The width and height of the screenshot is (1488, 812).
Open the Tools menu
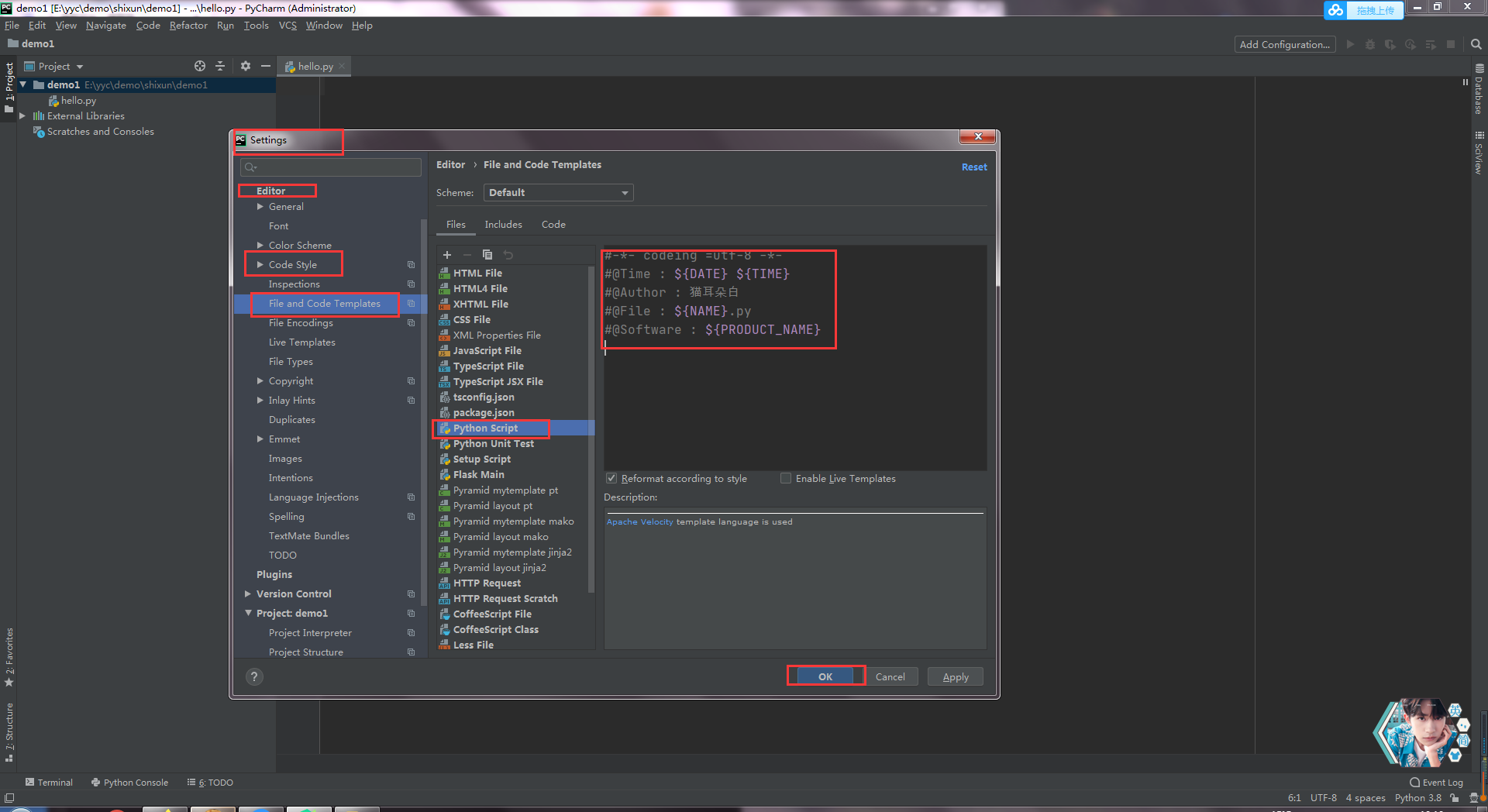coord(256,26)
